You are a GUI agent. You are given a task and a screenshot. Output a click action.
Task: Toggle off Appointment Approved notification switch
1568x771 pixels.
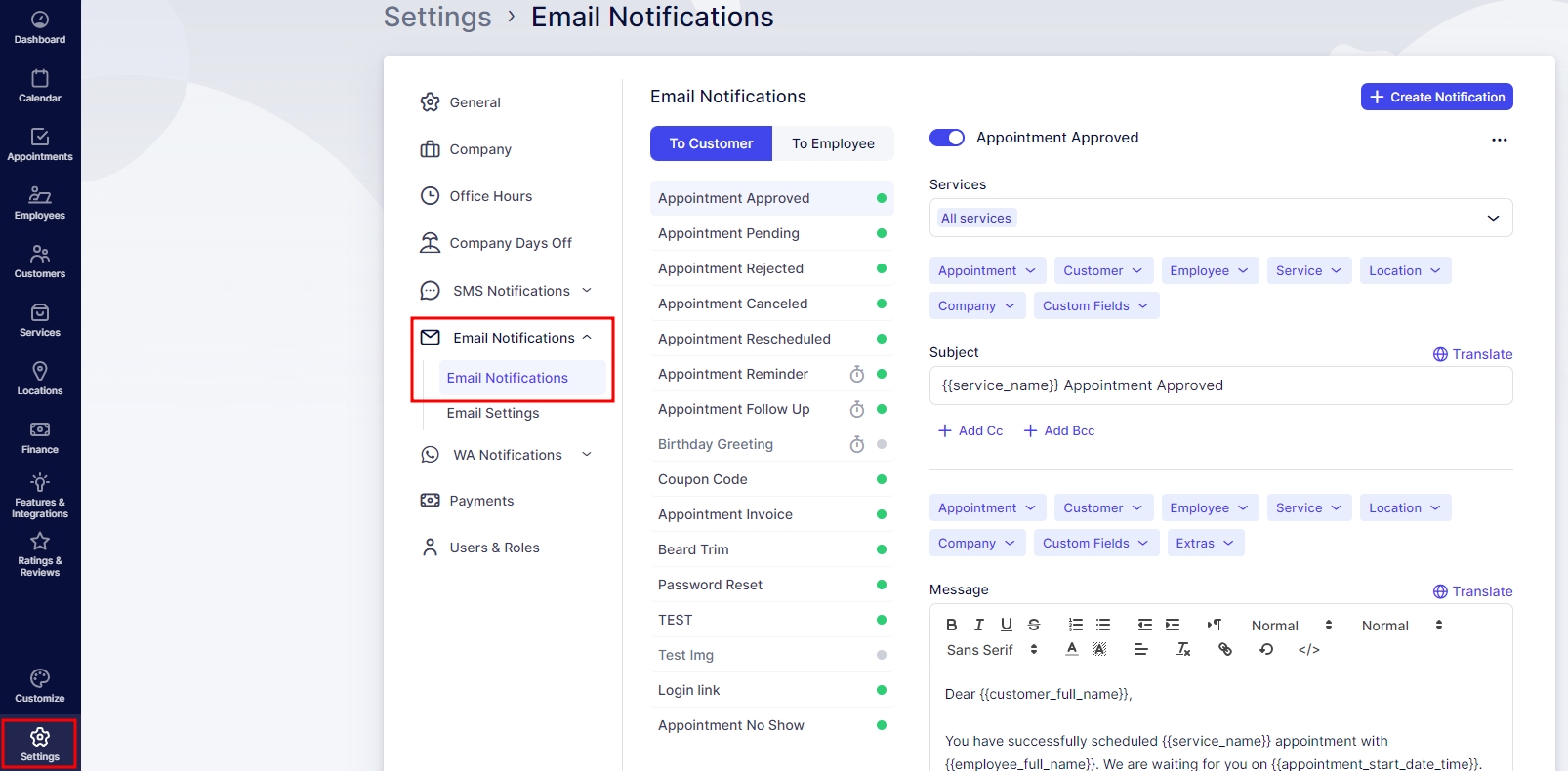[x=946, y=138]
